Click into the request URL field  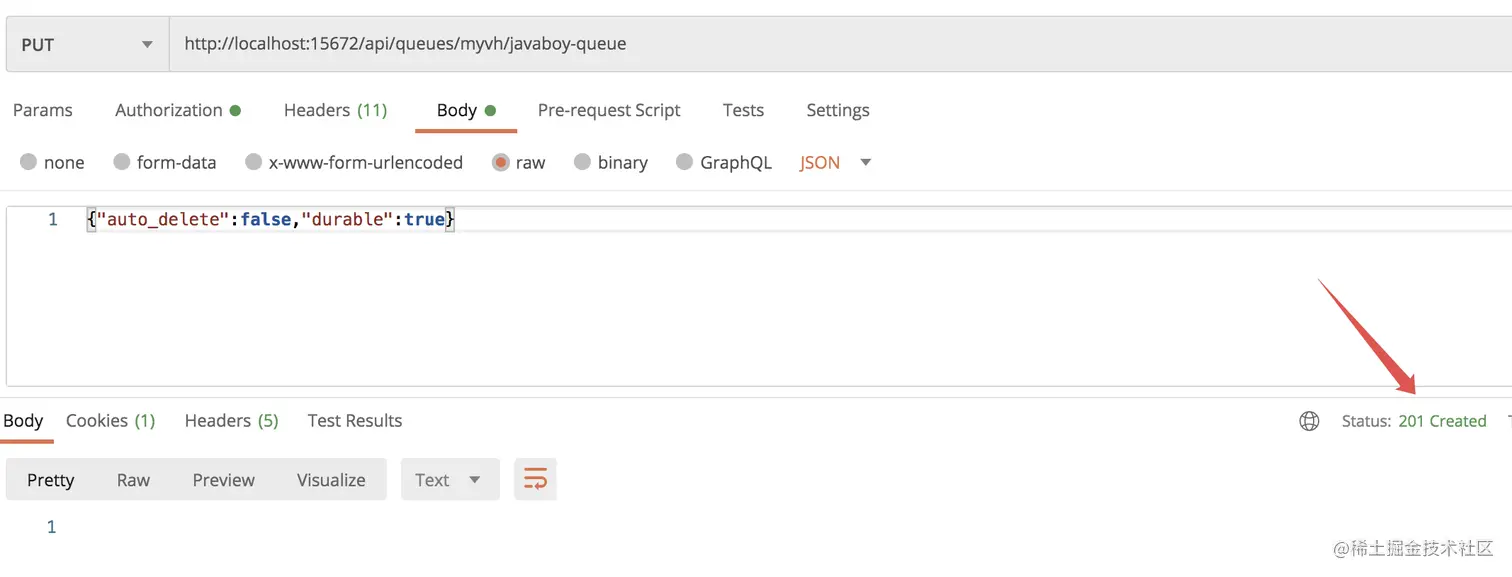tap(840, 44)
